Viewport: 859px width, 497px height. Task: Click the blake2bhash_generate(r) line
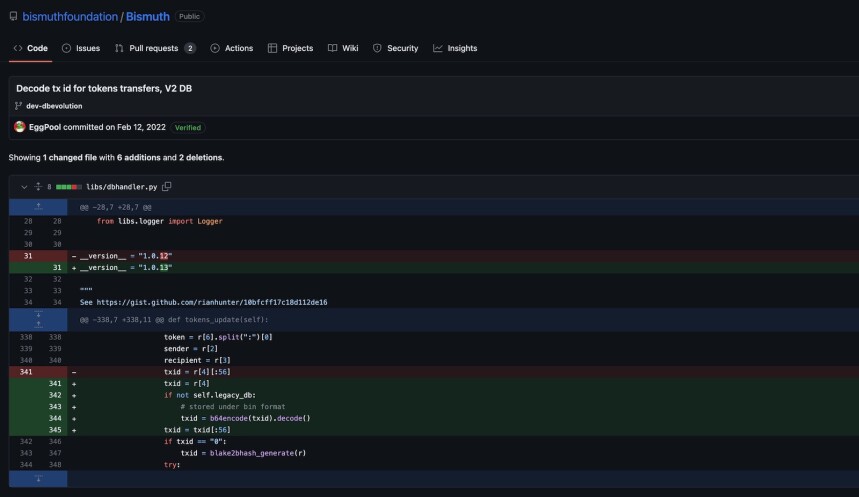point(243,453)
